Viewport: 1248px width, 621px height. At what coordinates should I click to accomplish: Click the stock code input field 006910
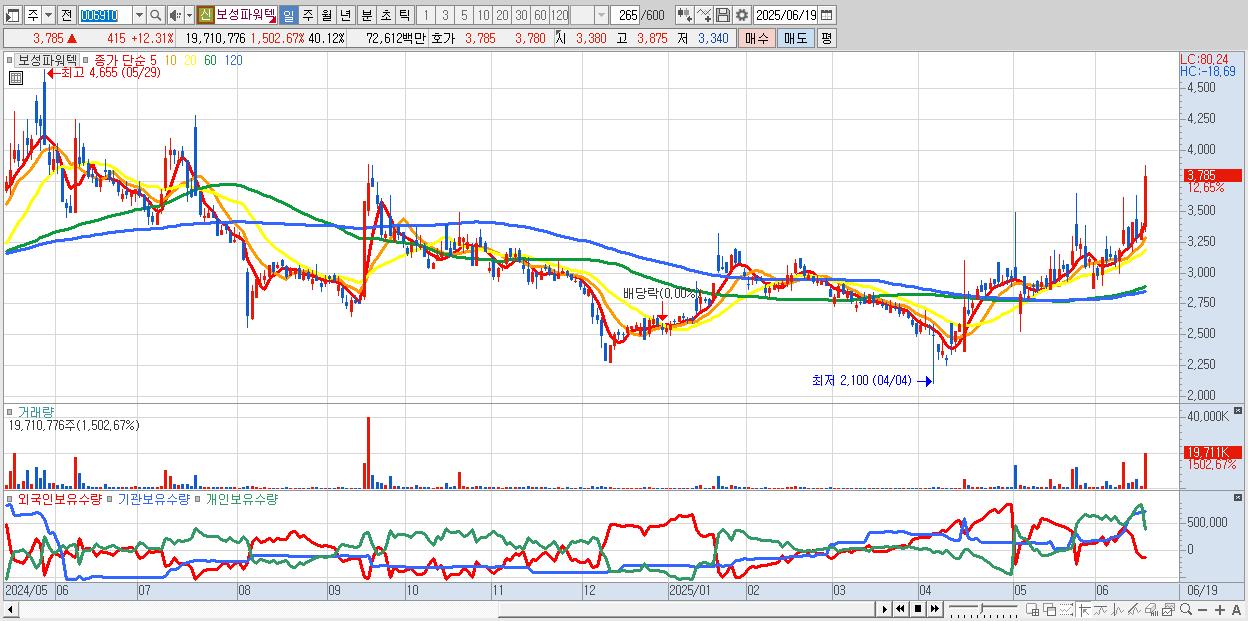[105, 15]
